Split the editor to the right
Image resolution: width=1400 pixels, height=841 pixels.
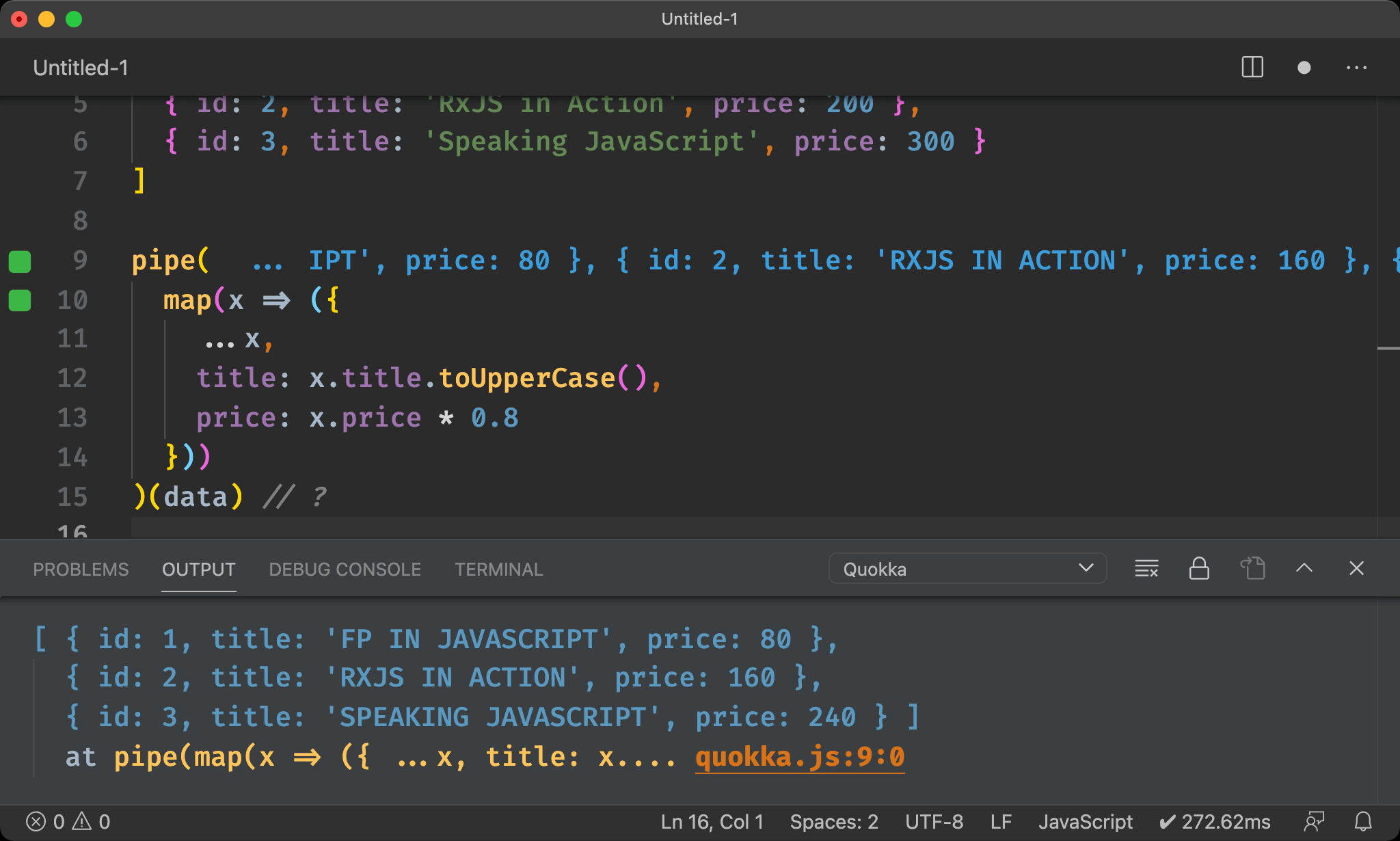[x=1252, y=67]
